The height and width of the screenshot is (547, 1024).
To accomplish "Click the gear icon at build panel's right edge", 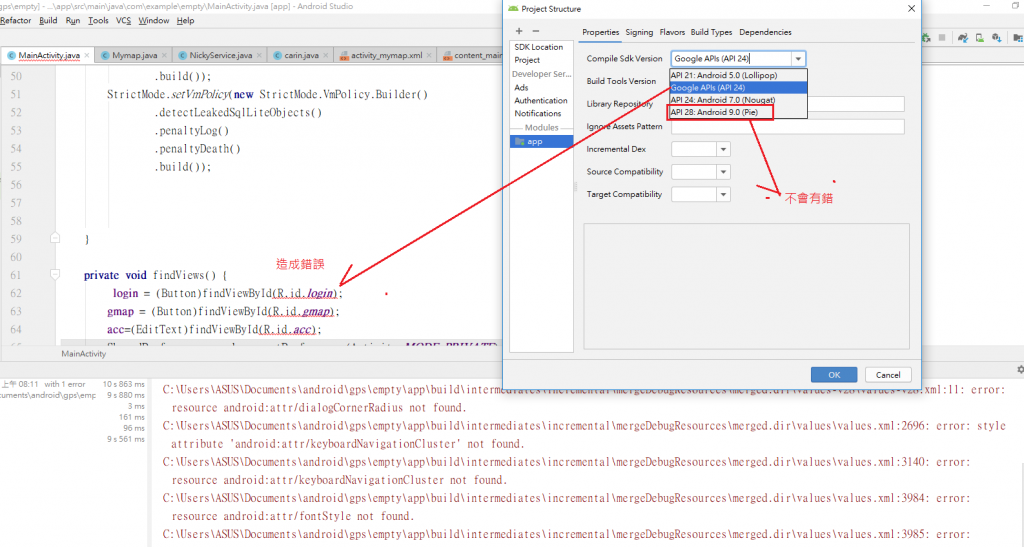I will [1020, 369].
